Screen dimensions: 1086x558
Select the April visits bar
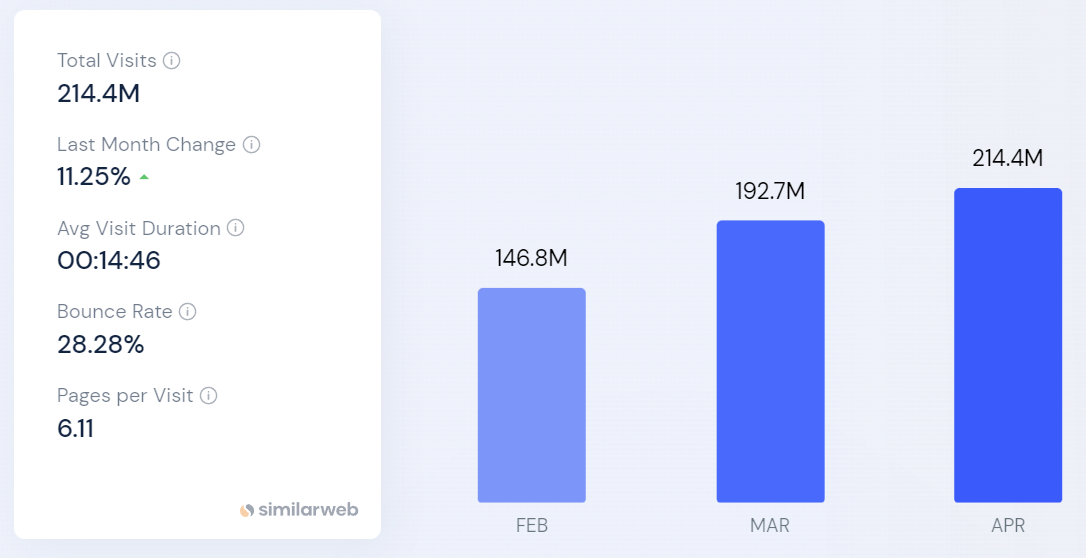click(x=1007, y=345)
